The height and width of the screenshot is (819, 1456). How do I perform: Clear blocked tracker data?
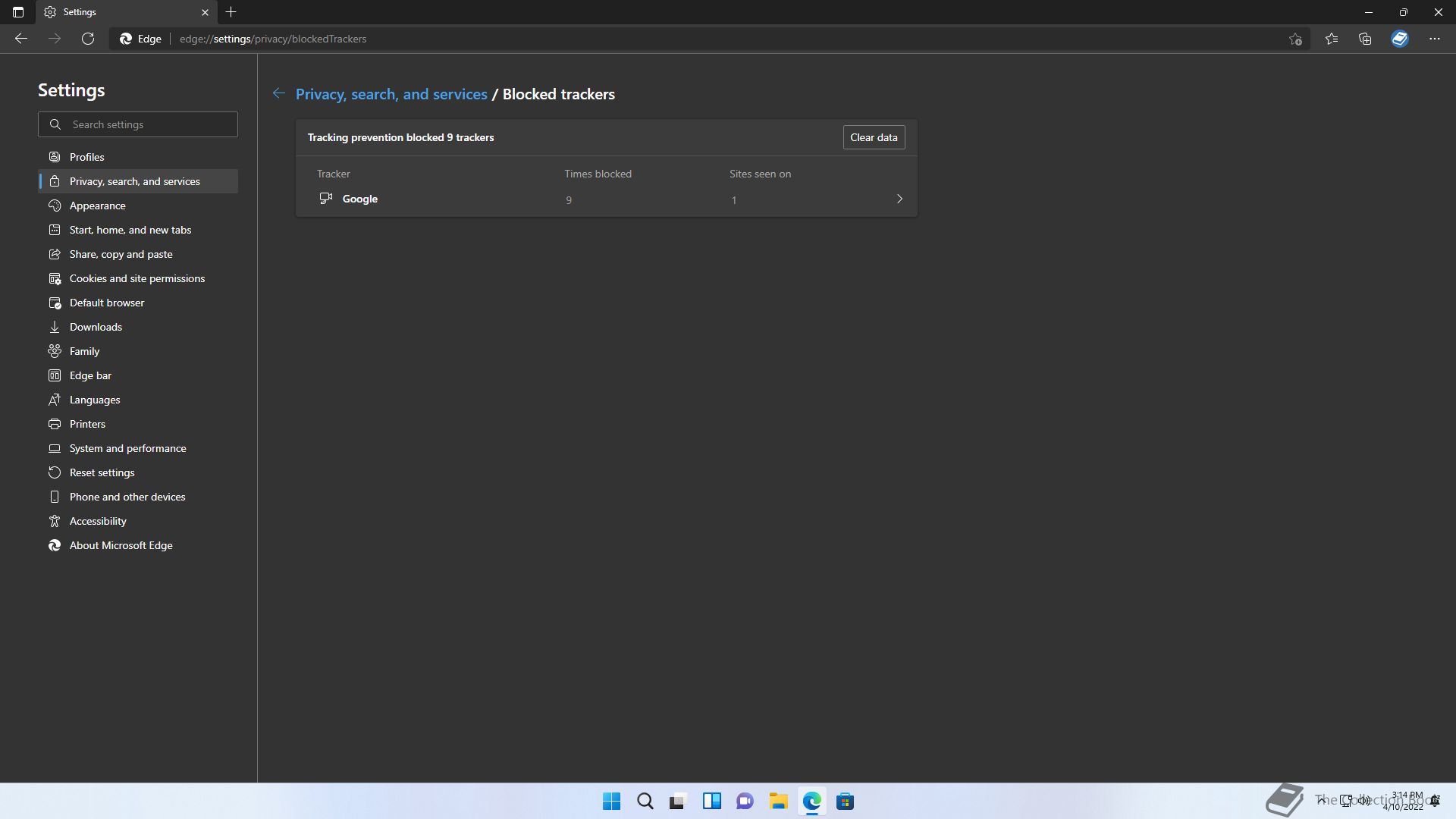click(x=874, y=137)
